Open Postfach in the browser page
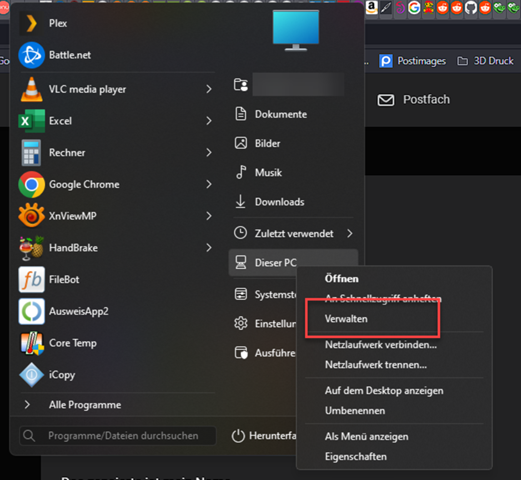 coord(414,99)
